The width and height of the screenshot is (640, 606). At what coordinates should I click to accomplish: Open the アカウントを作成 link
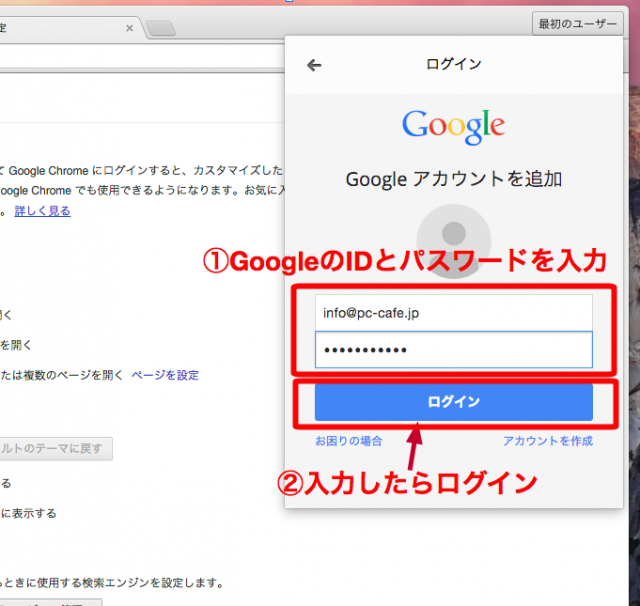coord(547,441)
